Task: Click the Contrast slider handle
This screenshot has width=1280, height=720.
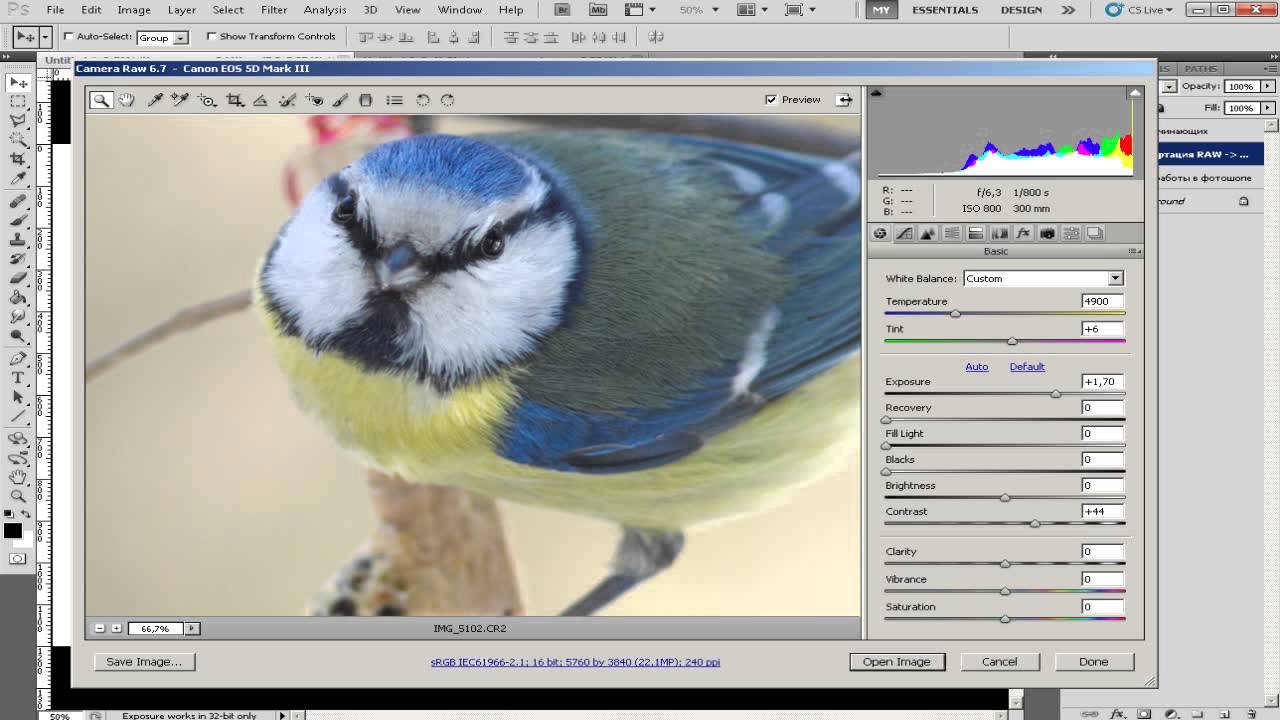Action: 1035,524
